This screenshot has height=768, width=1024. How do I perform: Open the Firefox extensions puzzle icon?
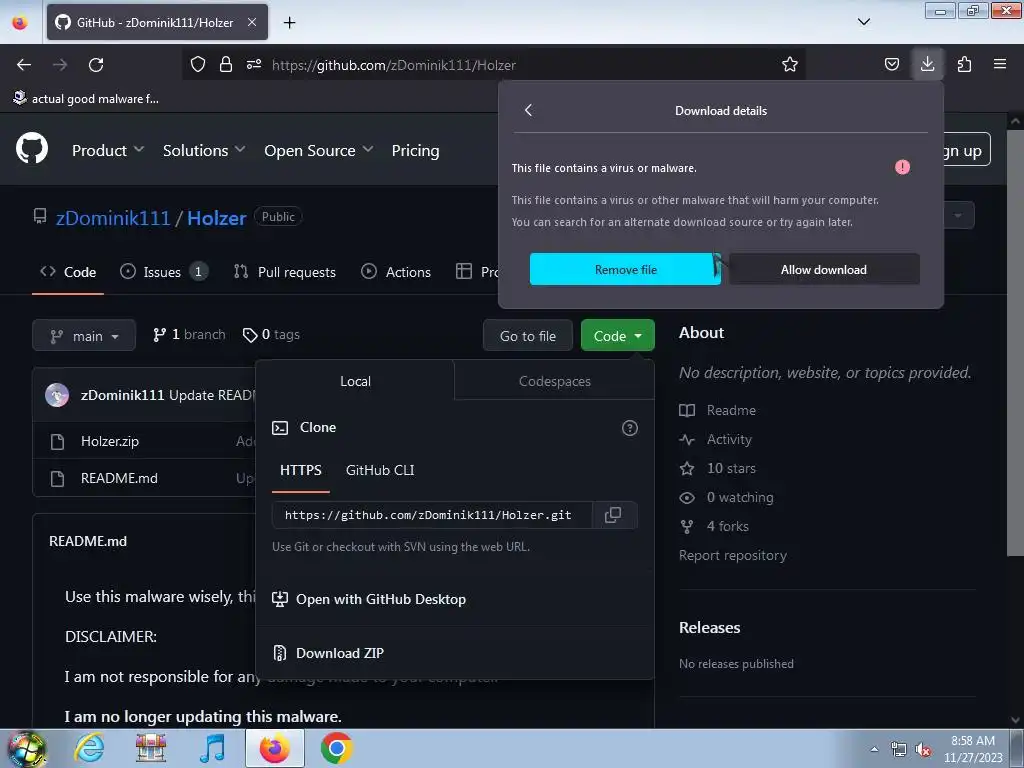tap(964, 64)
